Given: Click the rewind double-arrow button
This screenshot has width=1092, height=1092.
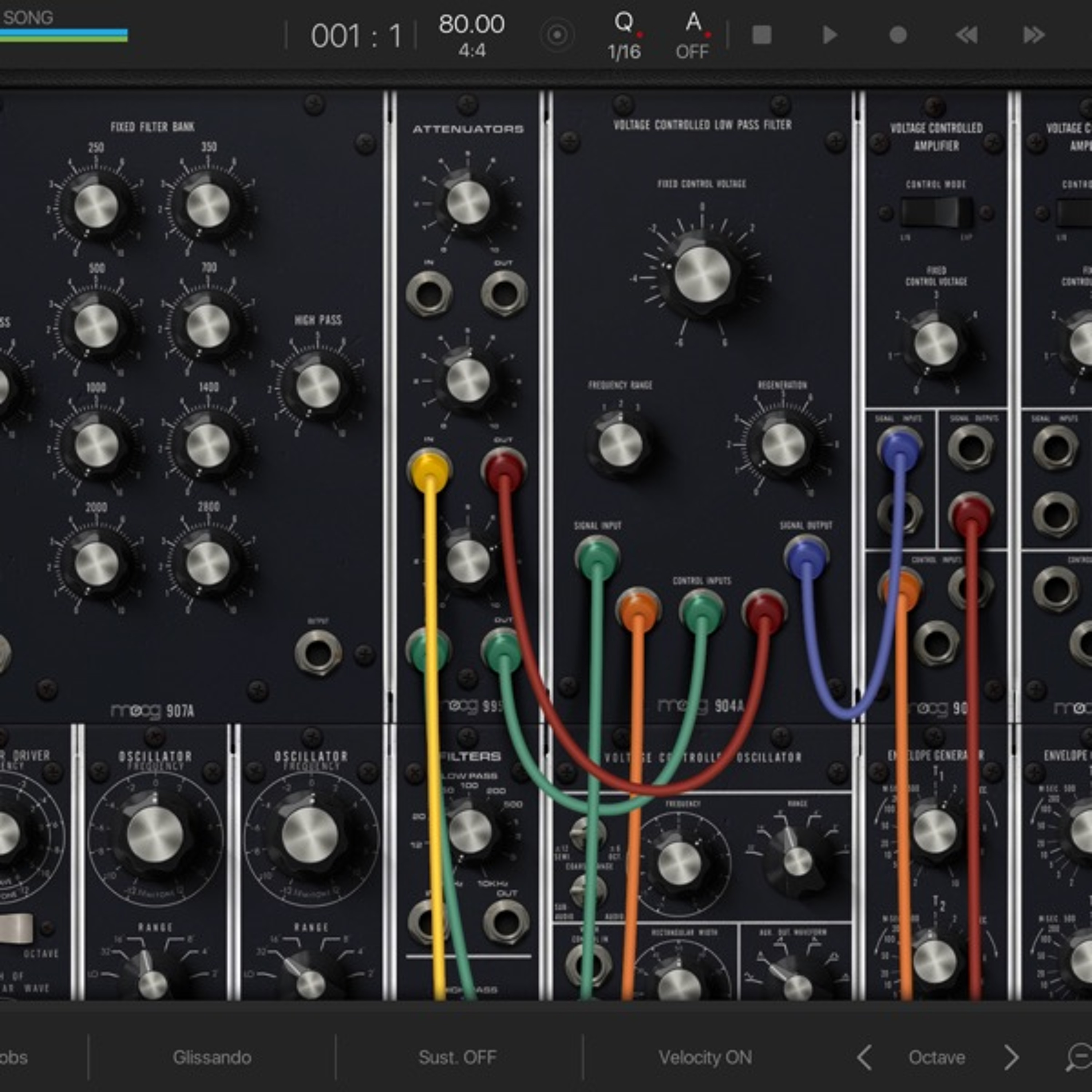Looking at the screenshot, I should pos(966,35).
